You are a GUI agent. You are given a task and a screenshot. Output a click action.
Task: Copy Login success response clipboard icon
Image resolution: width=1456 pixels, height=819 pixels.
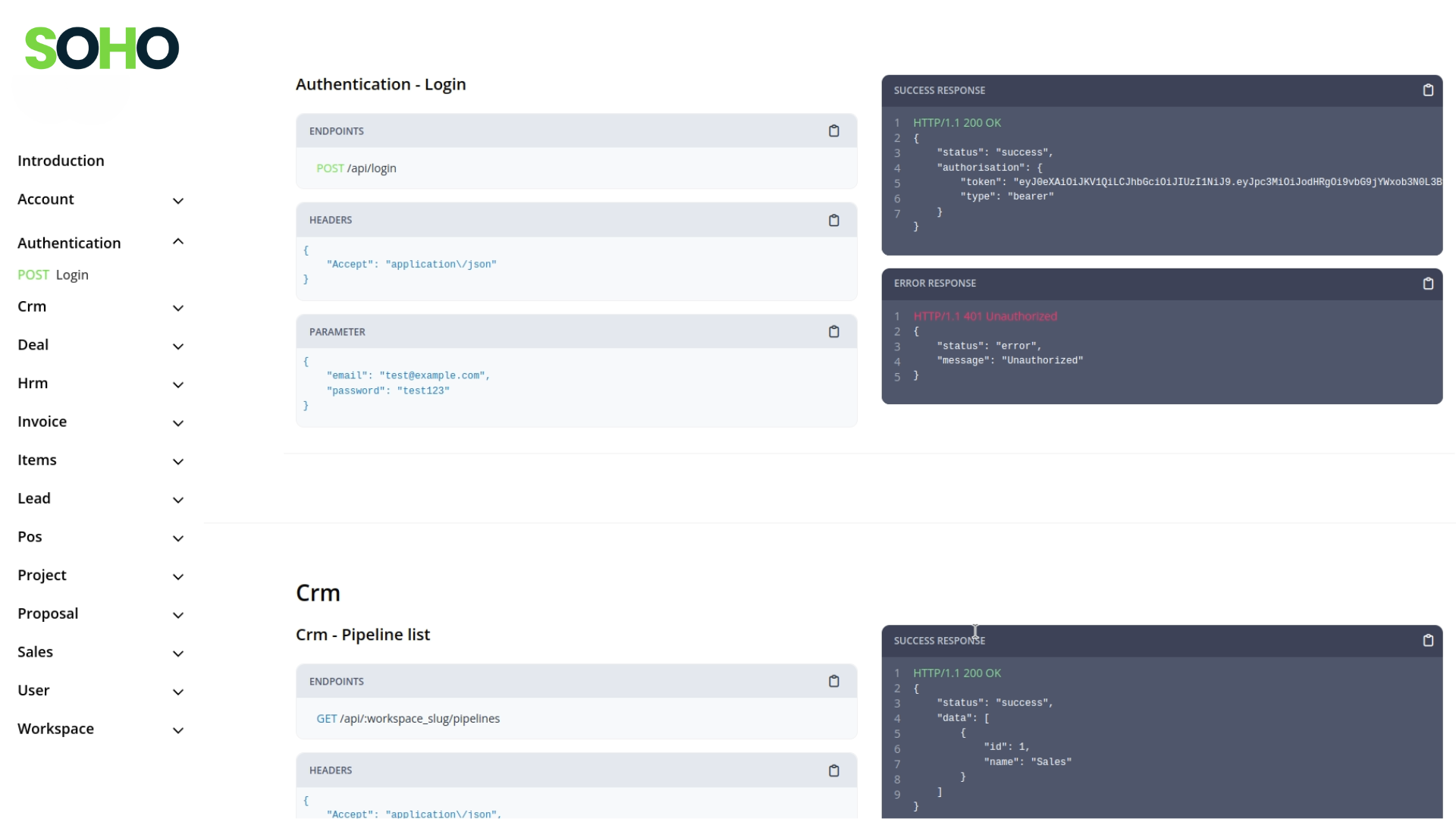coord(1427,90)
